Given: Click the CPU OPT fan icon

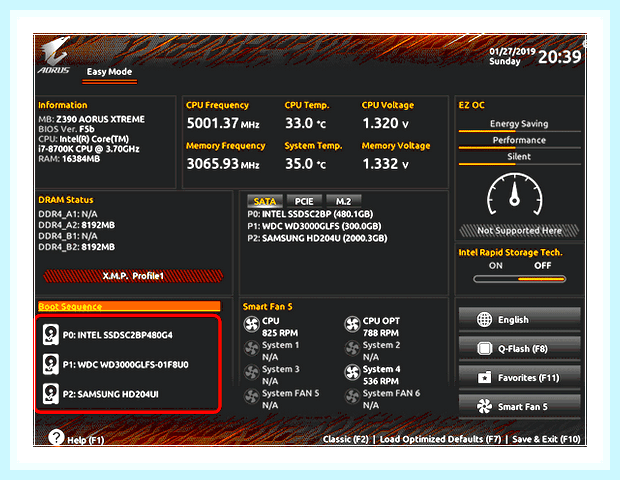Looking at the screenshot, I should (x=352, y=324).
